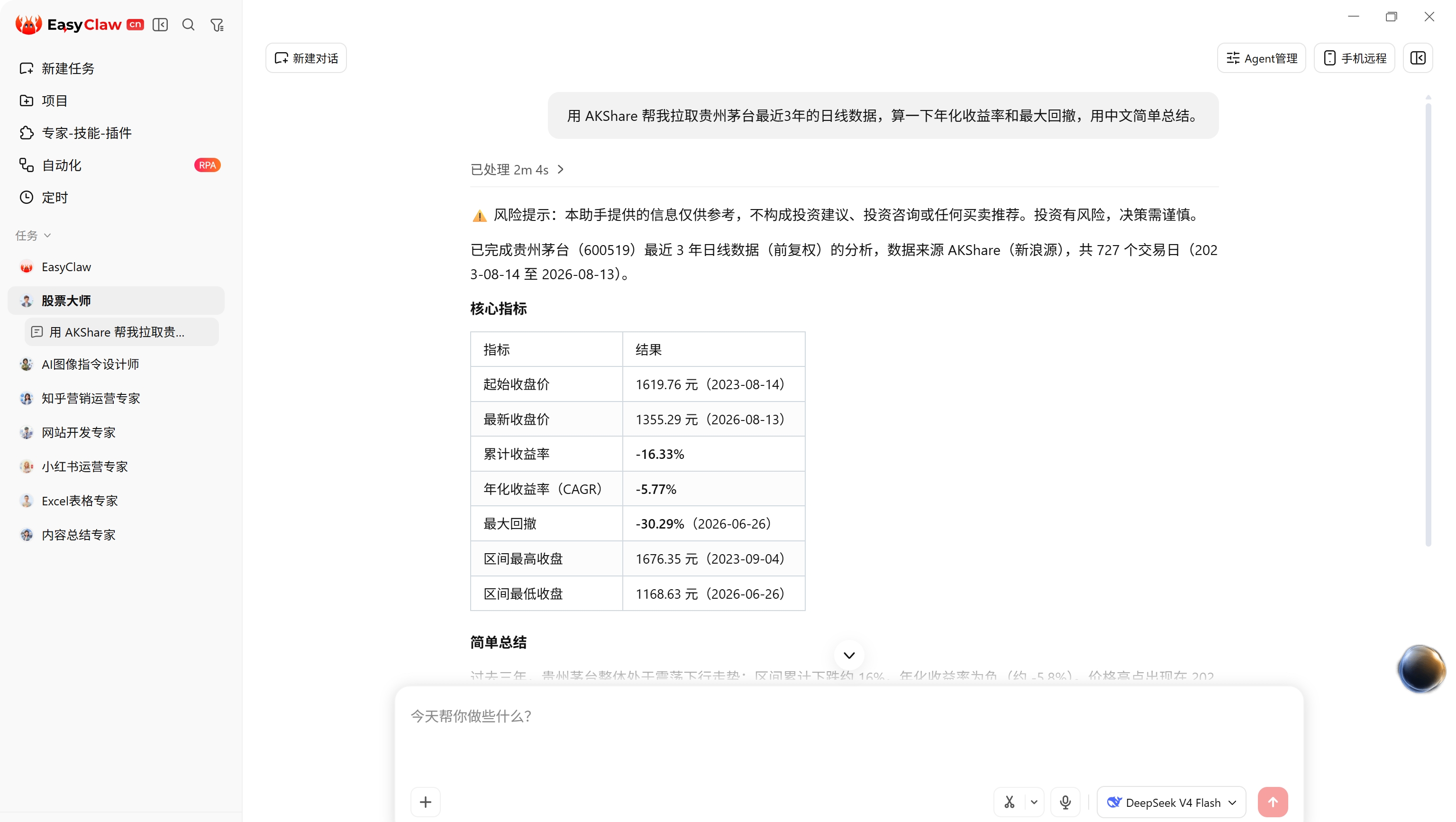Expand the 已处理 2m 4s details
Image resolution: width=1456 pixels, height=822 pixels.
(x=517, y=170)
